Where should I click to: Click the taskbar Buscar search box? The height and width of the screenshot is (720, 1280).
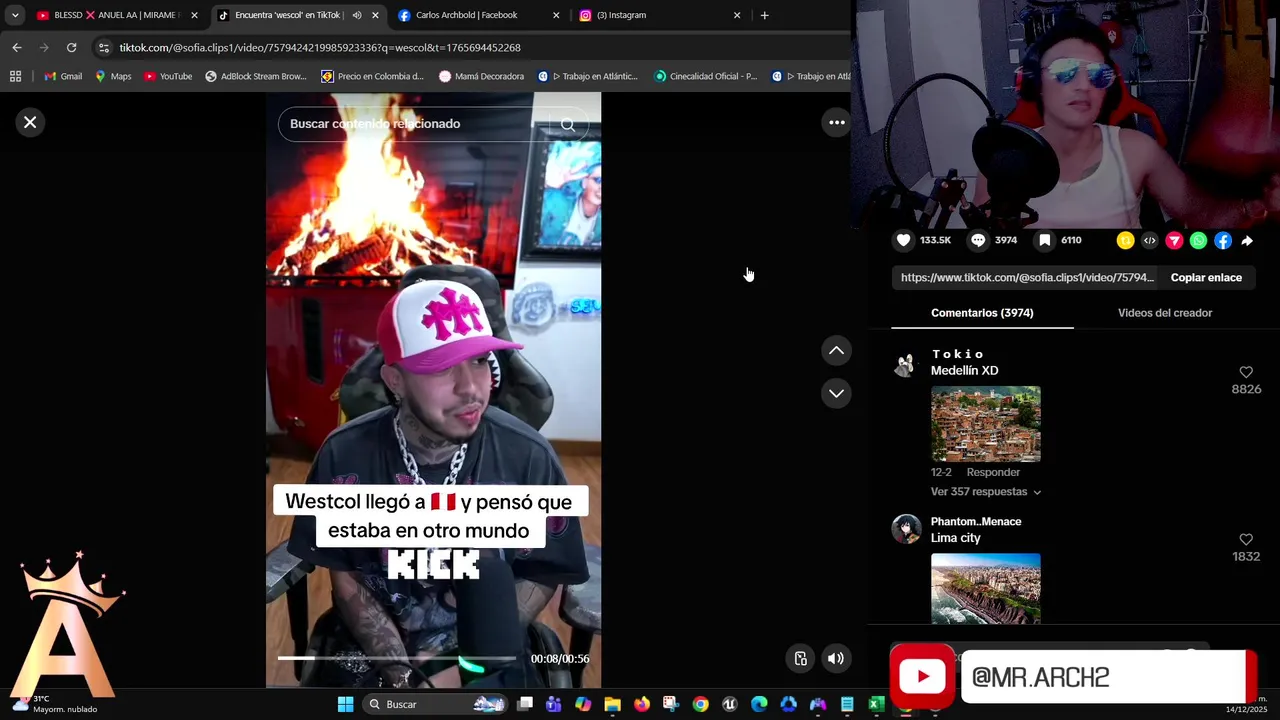pos(434,704)
